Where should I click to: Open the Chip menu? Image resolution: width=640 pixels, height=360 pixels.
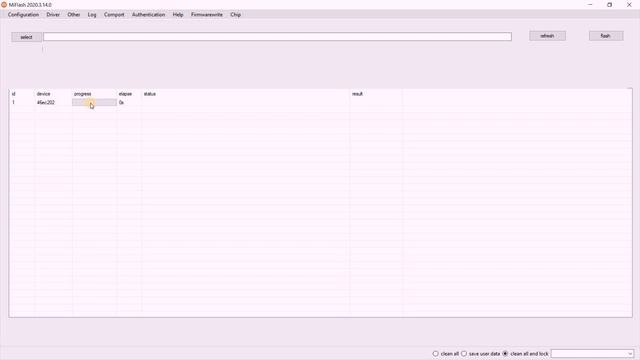236,15
